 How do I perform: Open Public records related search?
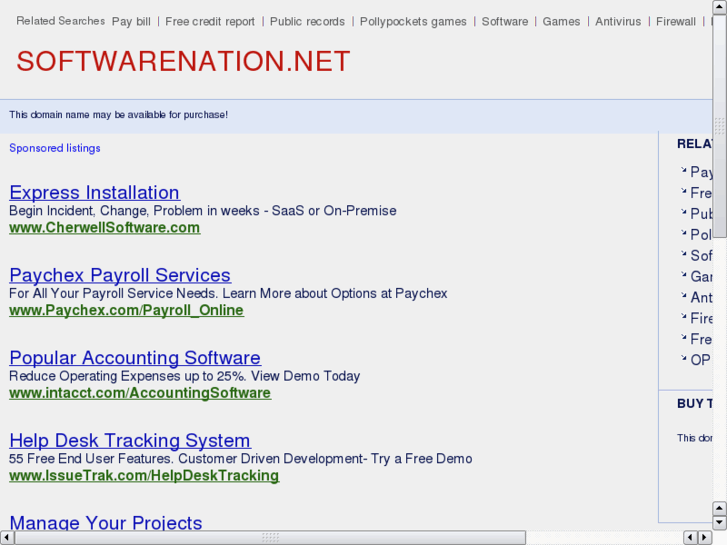coord(307,22)
